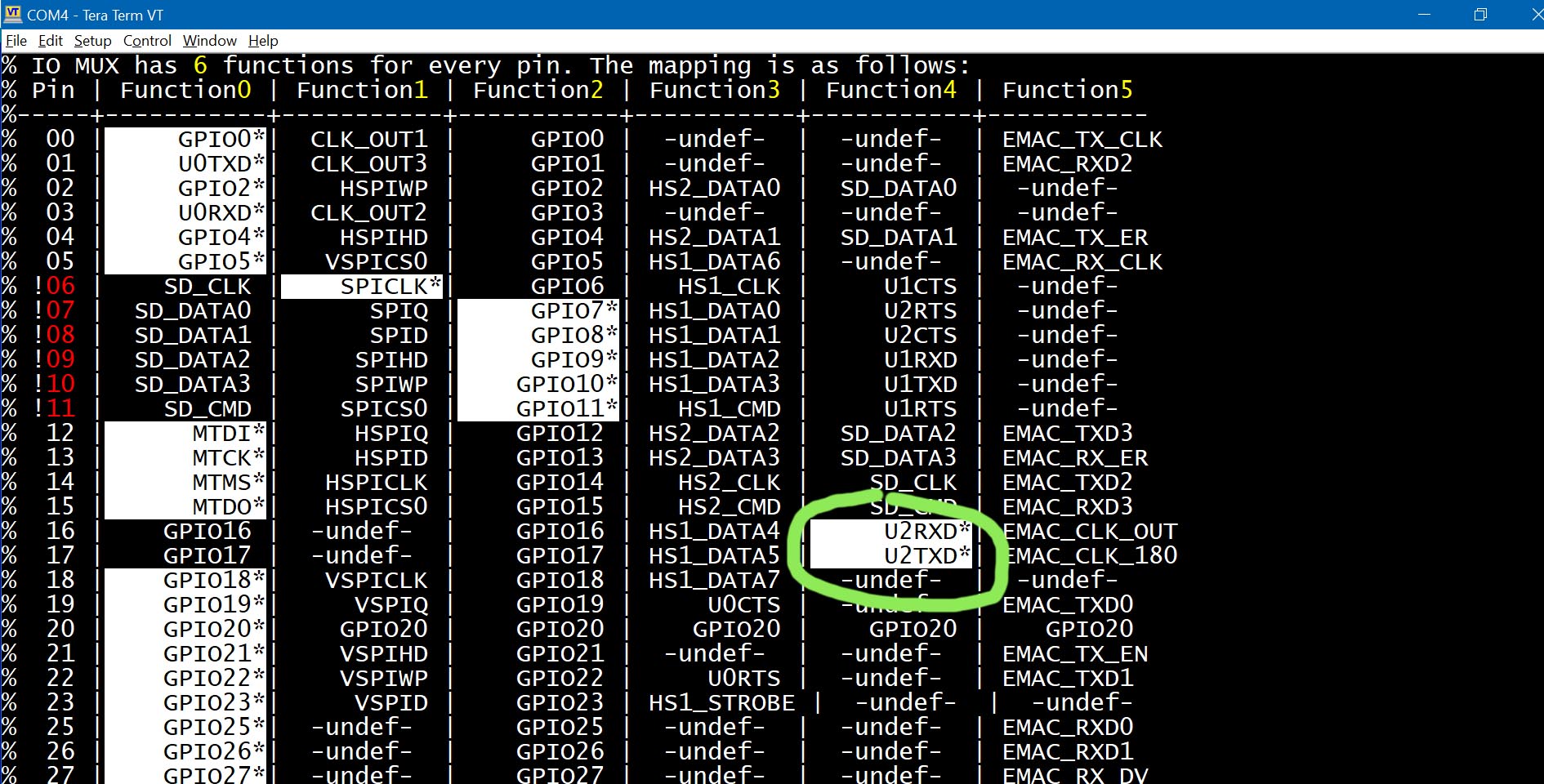Image resolution: width=1544 pixels, height=784 pixels.
Task: Click the SD_DATA0 text in pin 07 row
Action: coord(193,311)
